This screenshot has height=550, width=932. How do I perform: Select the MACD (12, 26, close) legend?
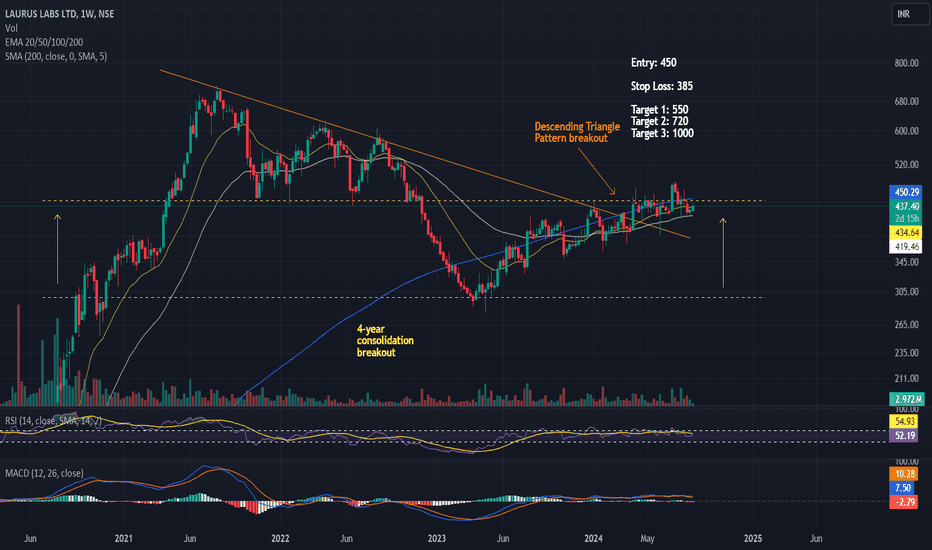click(x=44, y=473)
